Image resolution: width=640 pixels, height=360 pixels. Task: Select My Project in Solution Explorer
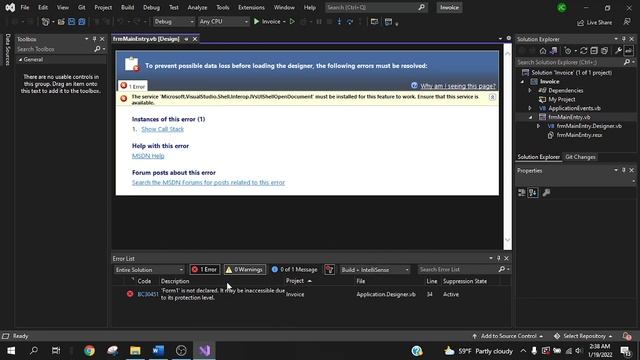(x=562, y=100)
